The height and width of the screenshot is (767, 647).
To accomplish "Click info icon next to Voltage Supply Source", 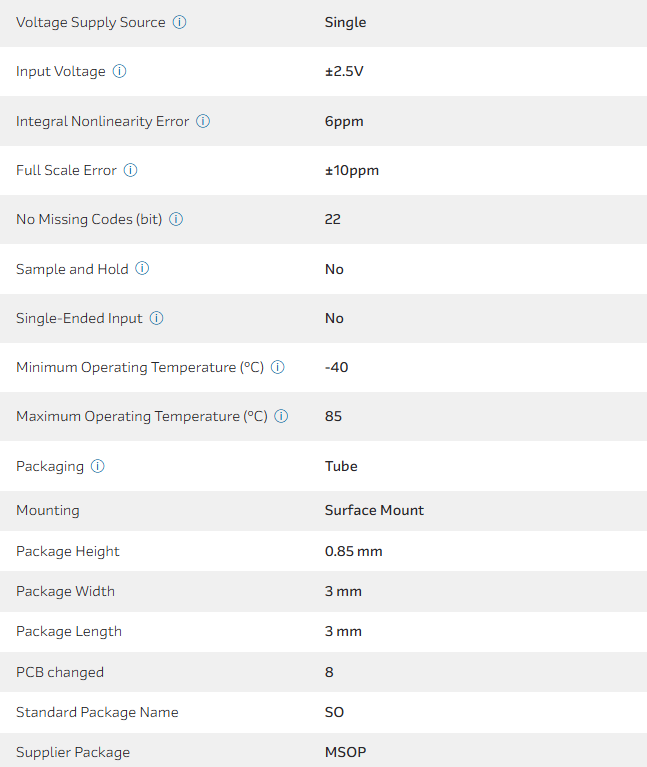I will [179, 22].
